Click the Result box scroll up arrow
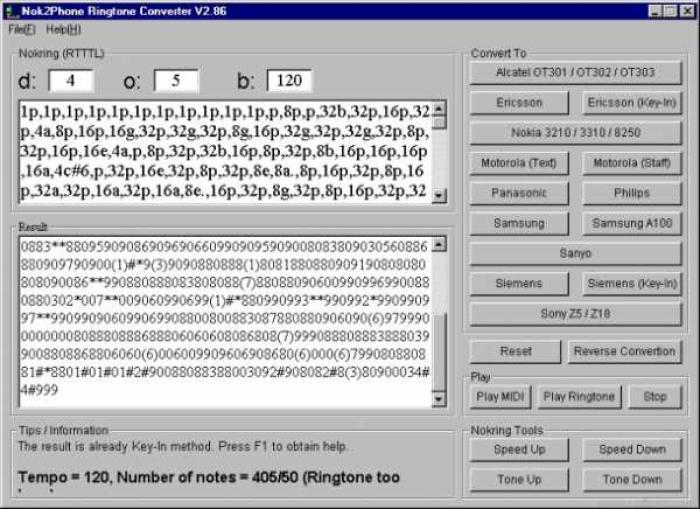 pyautogui.click(x=439, y=244)
